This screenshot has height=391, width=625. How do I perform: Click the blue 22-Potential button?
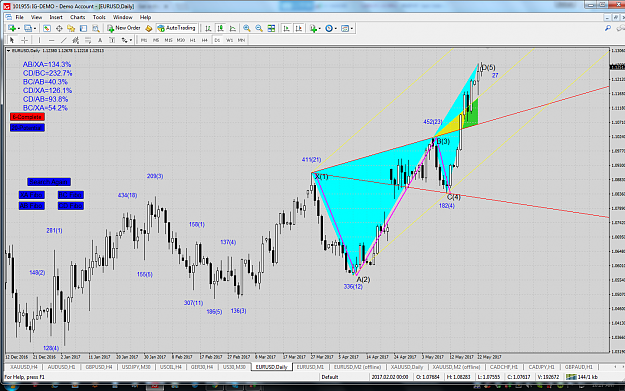[x=27, y=128]
